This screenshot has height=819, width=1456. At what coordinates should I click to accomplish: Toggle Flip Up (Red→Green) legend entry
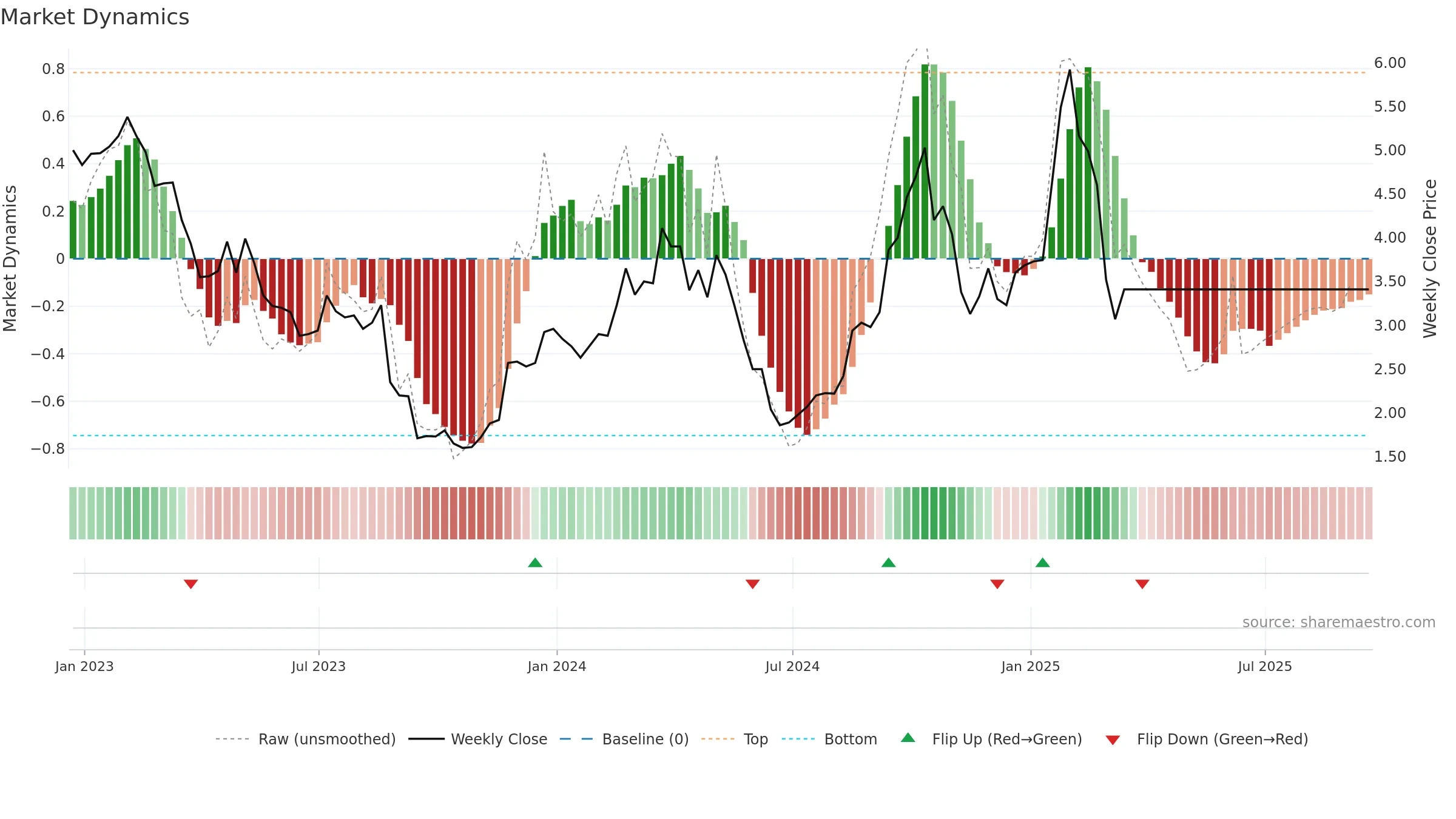coord(991,739)
